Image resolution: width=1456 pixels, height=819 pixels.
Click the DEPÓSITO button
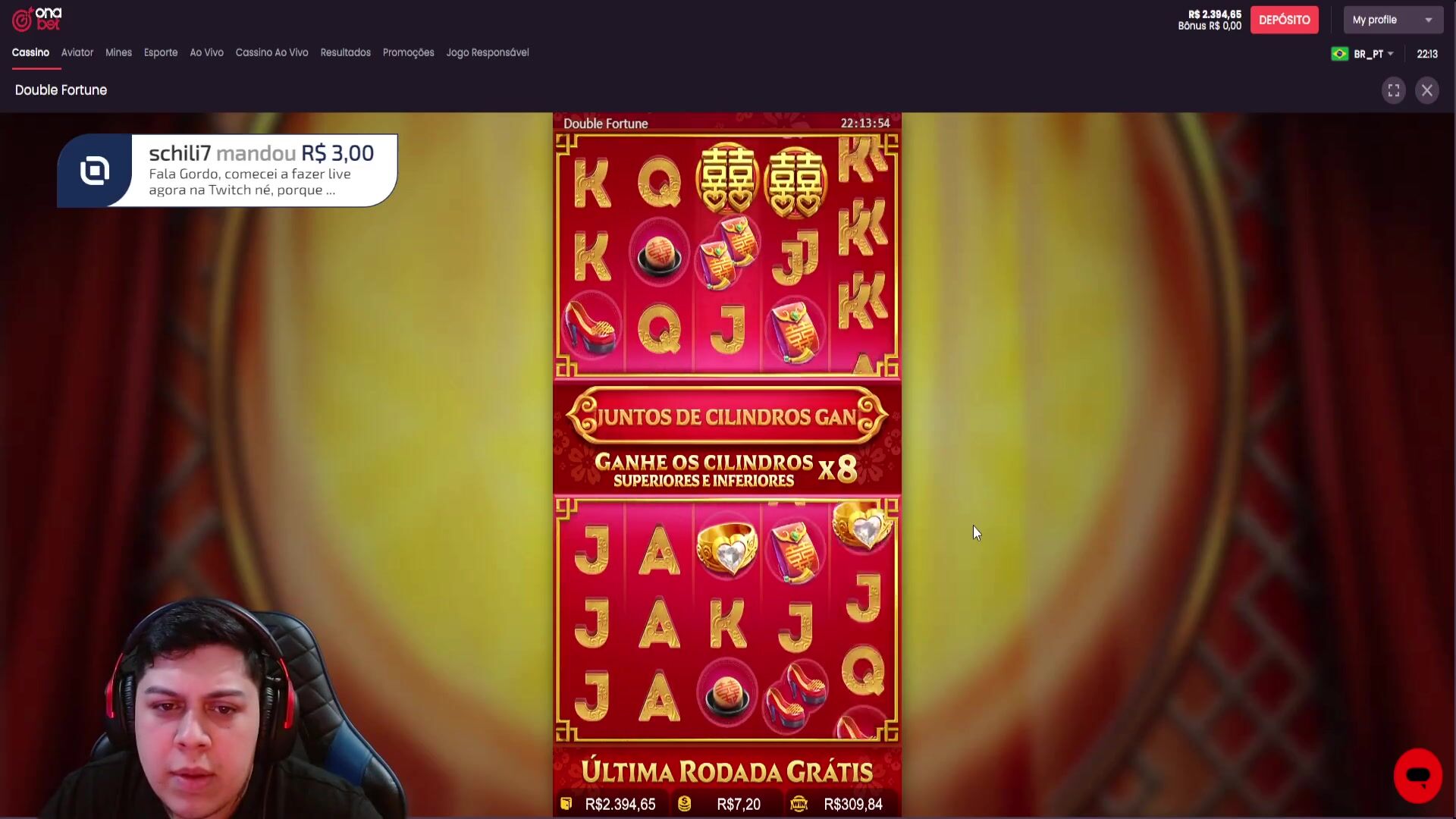coord(1284,20)
